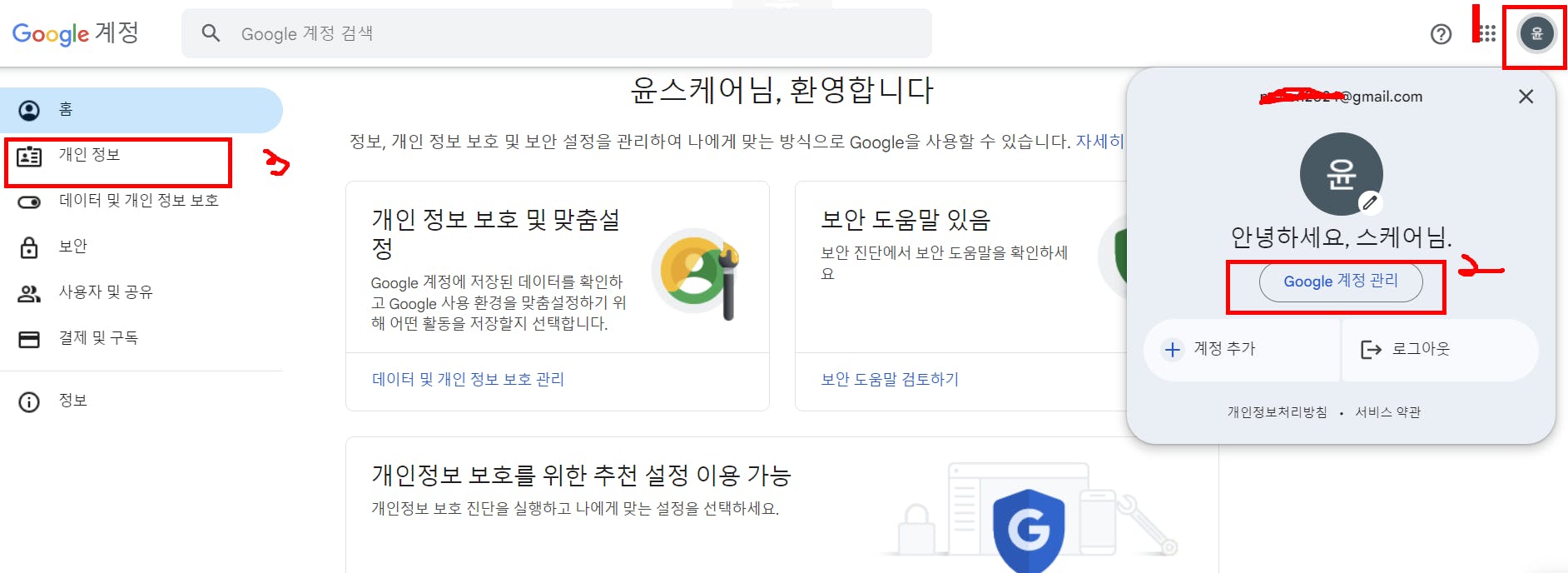The width and height of the screenshot is (1568, 573).
Task: Open 서비스 약관 link in popup
Action: pyautogui.click(x=1387, y=412)
